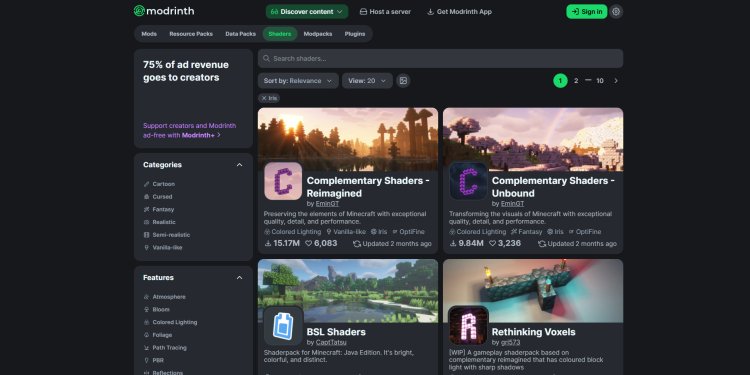The width and height of the screenshot is (750, 375).
Task: Open gri573 author link
Action: (510, 342)
